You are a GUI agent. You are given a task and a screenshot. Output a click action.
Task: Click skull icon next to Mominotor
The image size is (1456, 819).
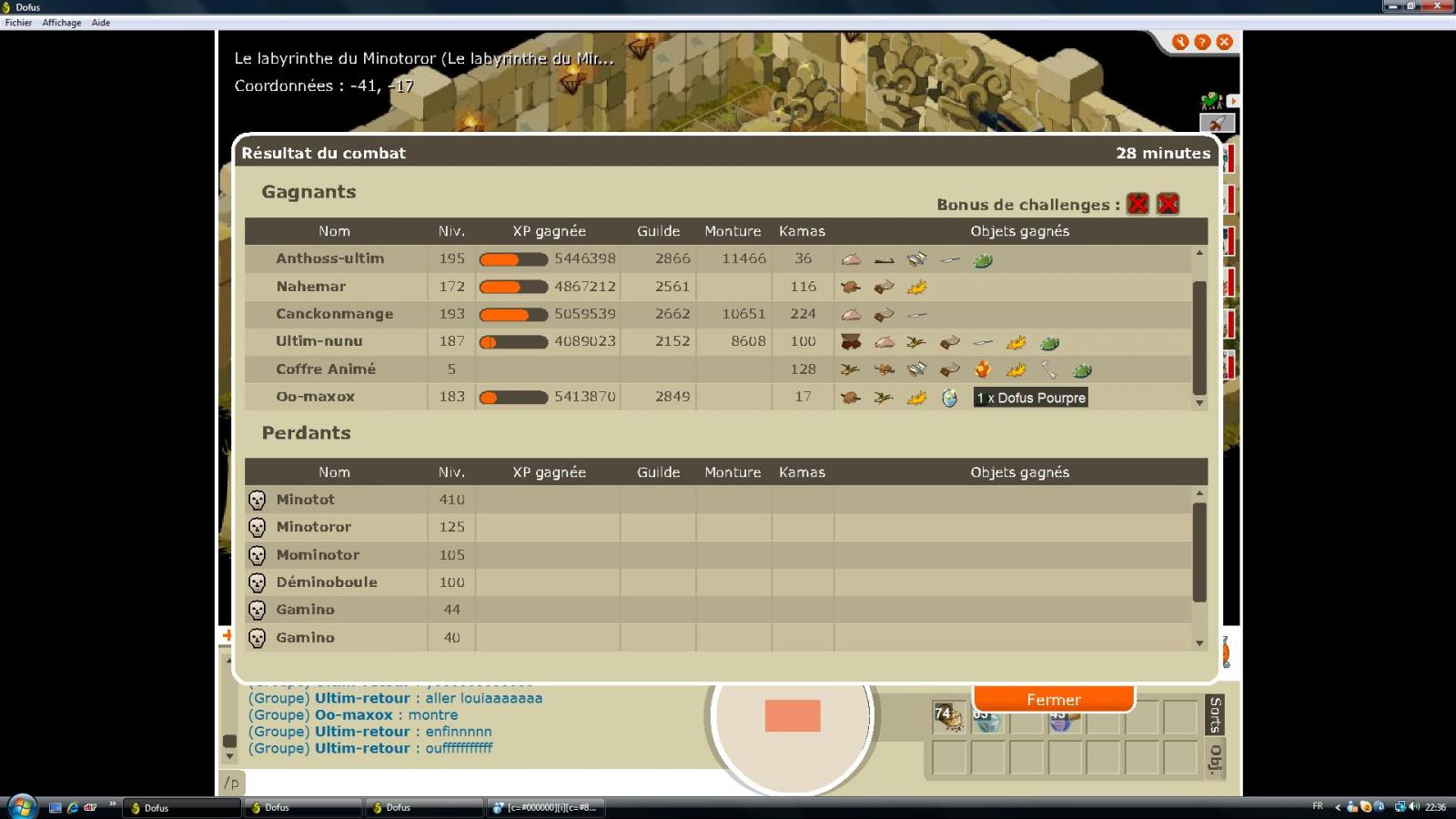coord(258,555)
